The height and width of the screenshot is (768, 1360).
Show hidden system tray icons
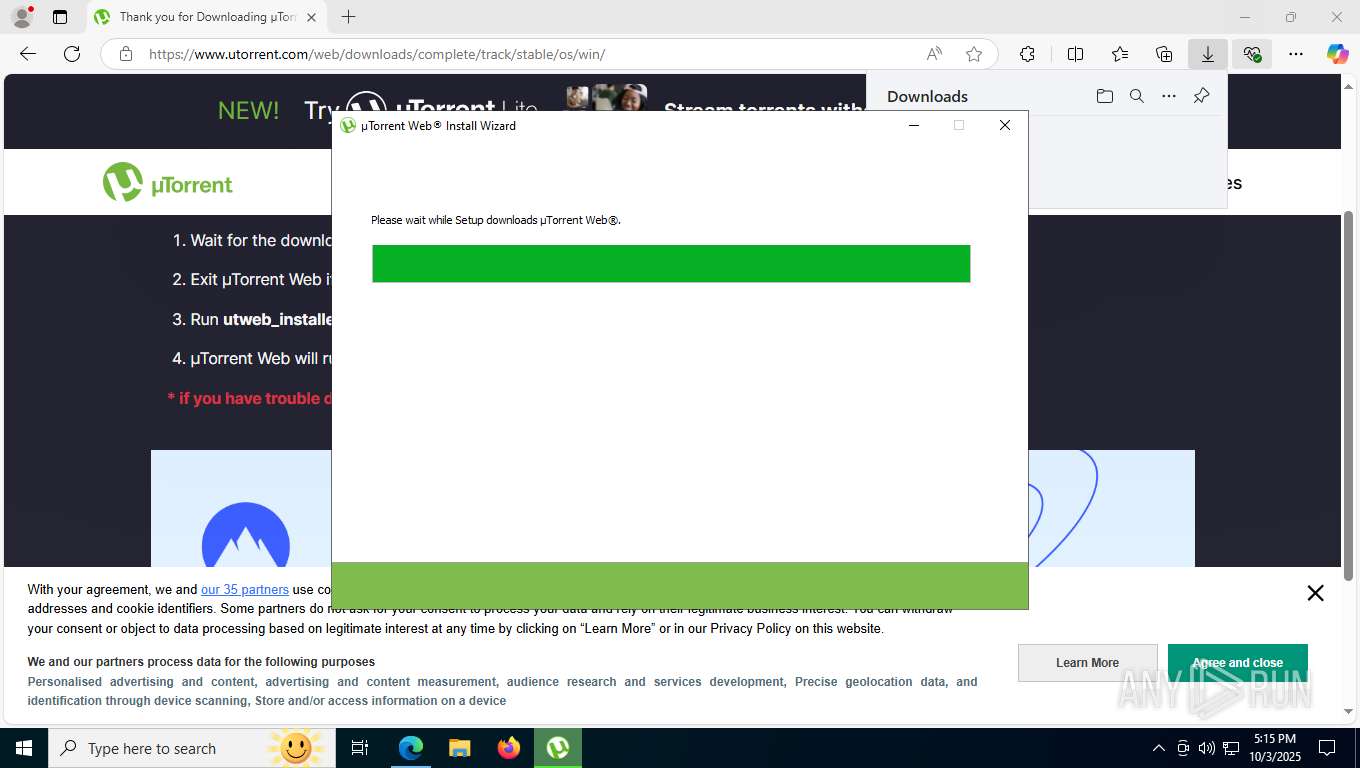click(1159, 748)
